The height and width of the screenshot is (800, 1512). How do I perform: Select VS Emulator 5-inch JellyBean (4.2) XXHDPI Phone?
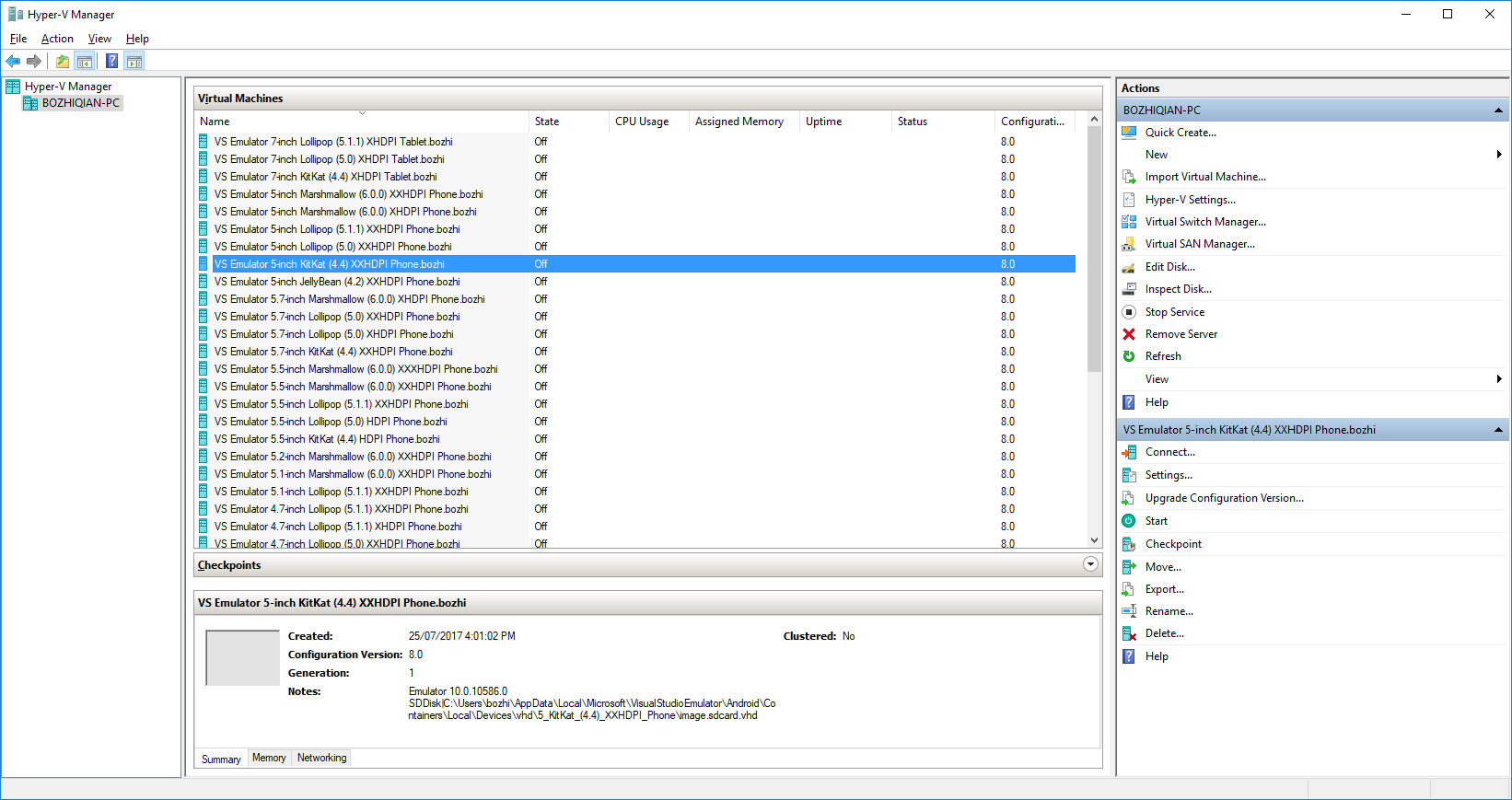pos(635,282)
